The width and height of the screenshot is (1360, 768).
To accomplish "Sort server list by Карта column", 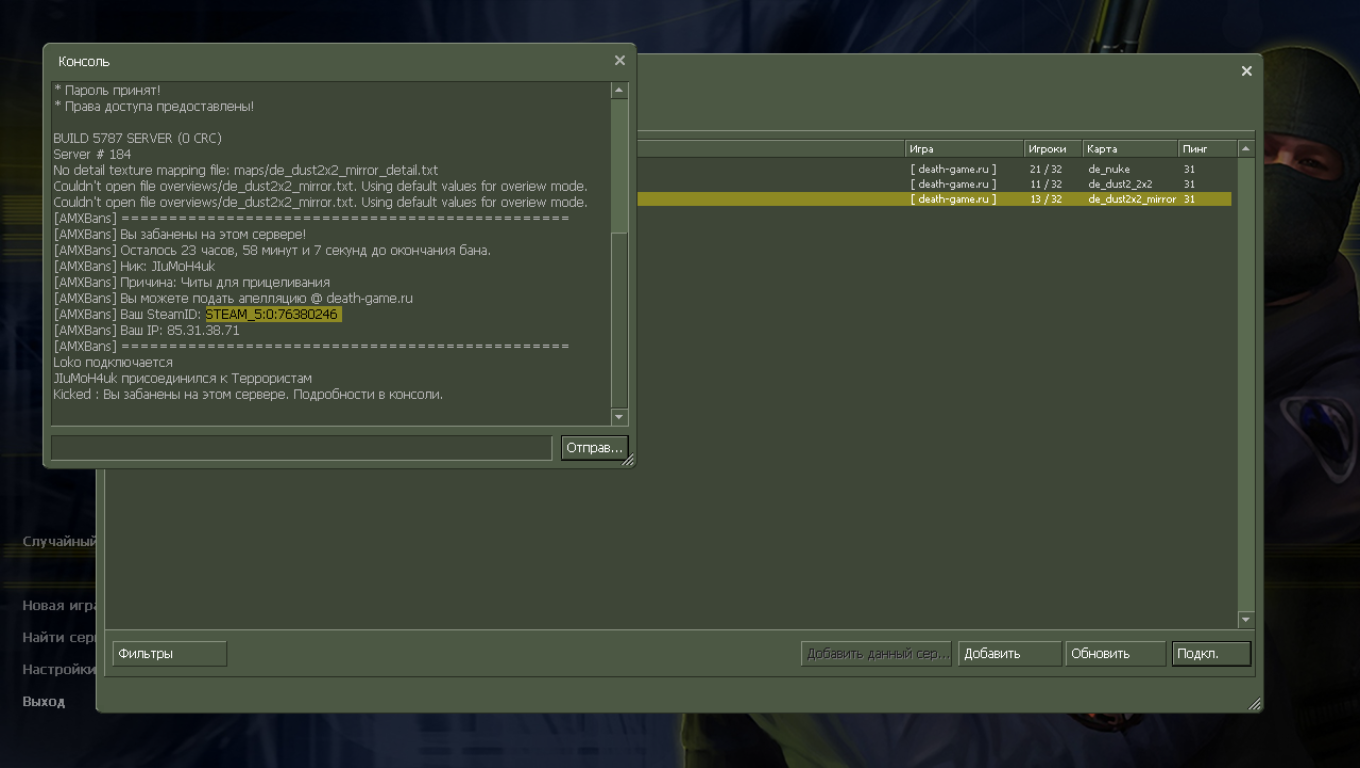I will [x=1129, y=149].
